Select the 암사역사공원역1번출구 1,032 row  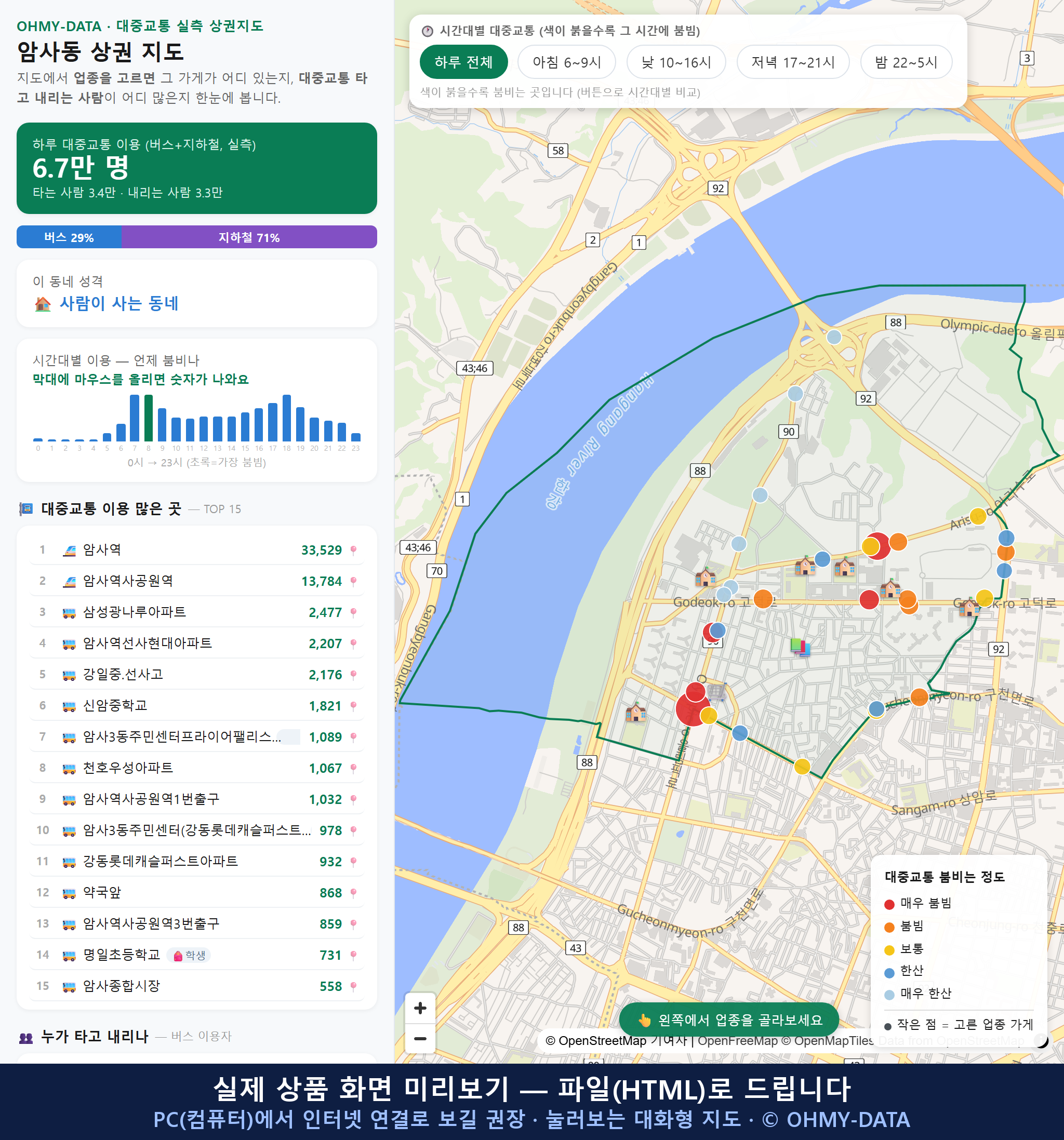pos(197,799)
